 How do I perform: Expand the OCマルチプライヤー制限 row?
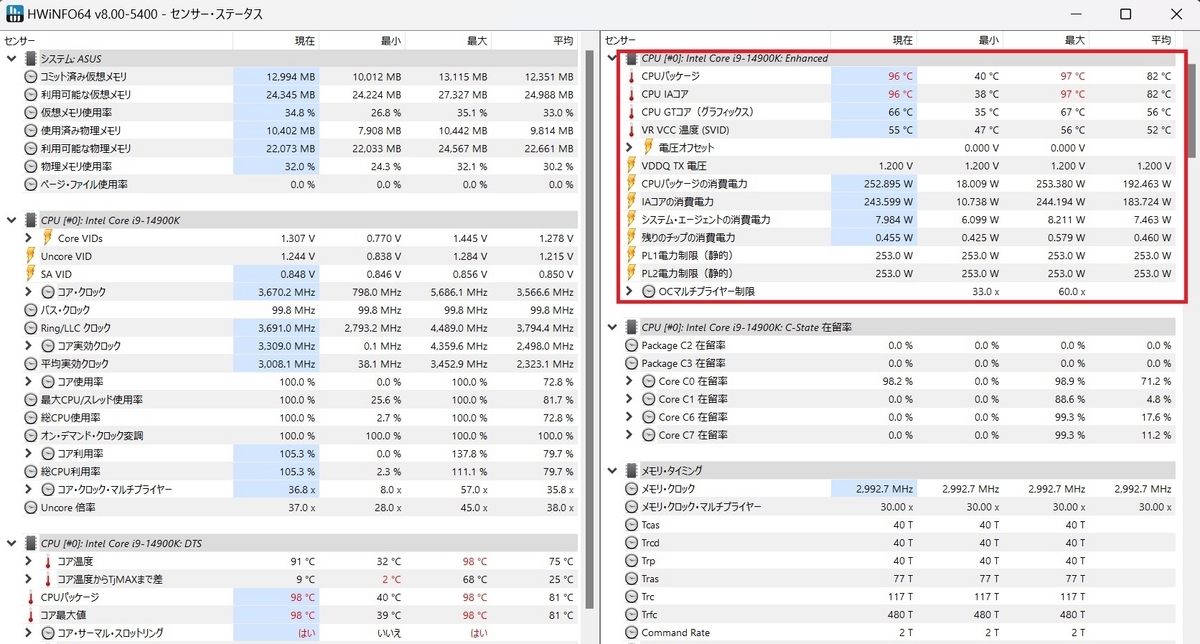tap(628, 292)
